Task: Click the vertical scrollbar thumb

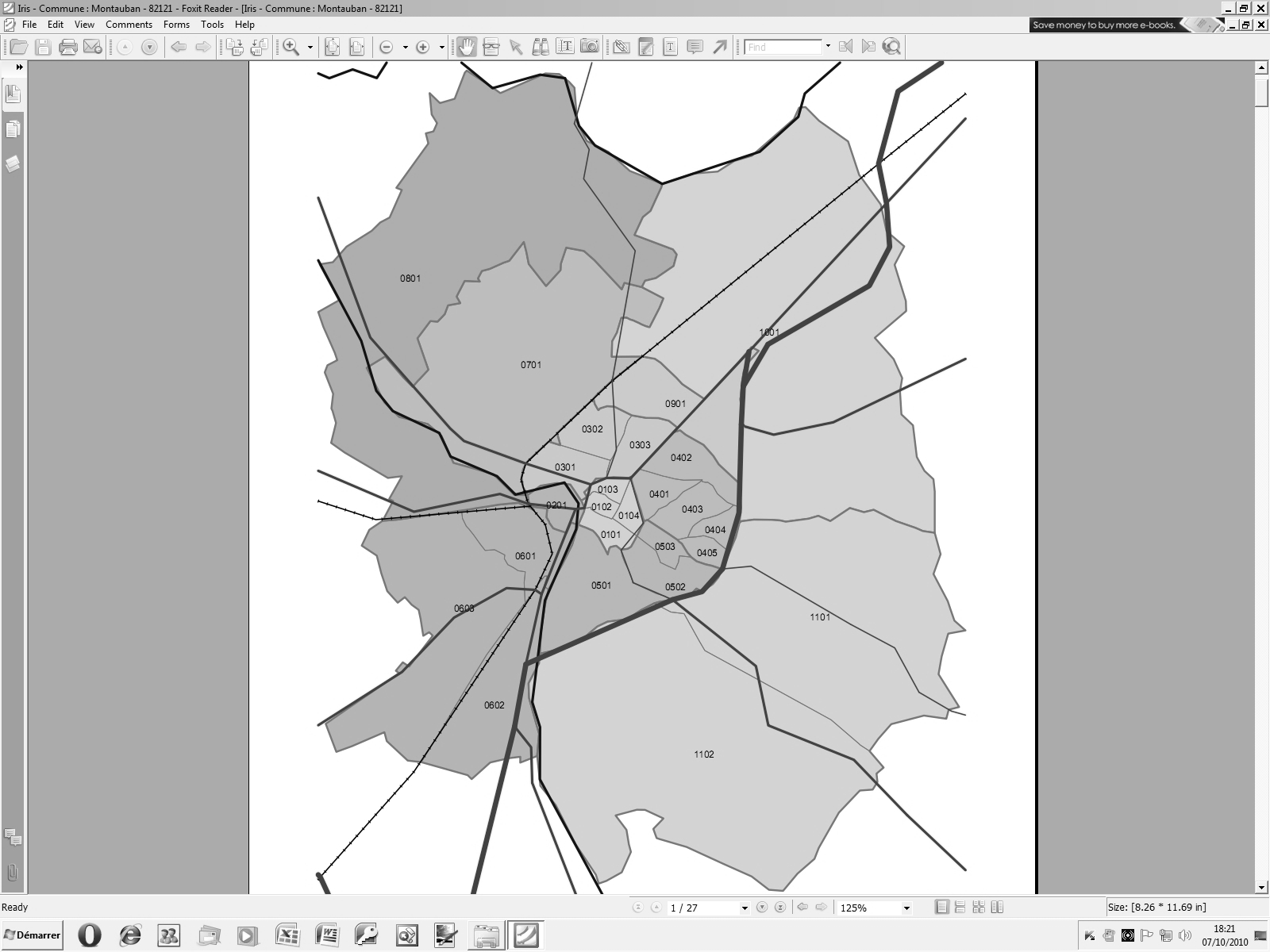Action: tap(1261, 91)
